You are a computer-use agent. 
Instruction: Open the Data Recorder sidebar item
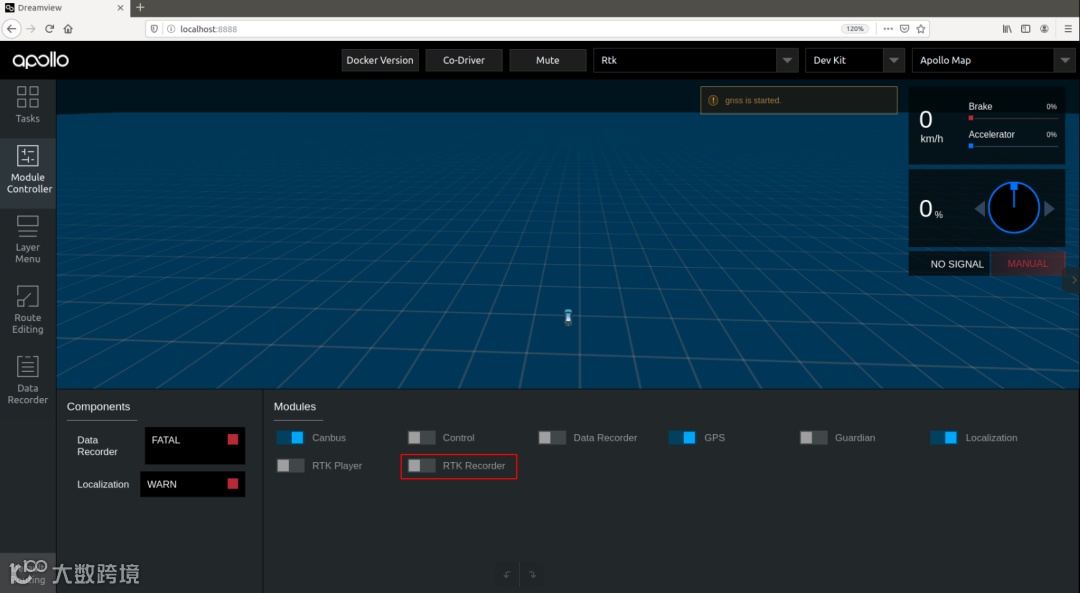point(28,379)
